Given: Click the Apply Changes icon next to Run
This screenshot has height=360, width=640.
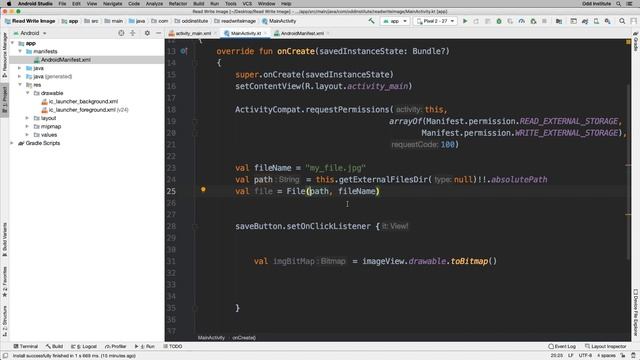Looking at the screenshot, I should pos(476,21).
